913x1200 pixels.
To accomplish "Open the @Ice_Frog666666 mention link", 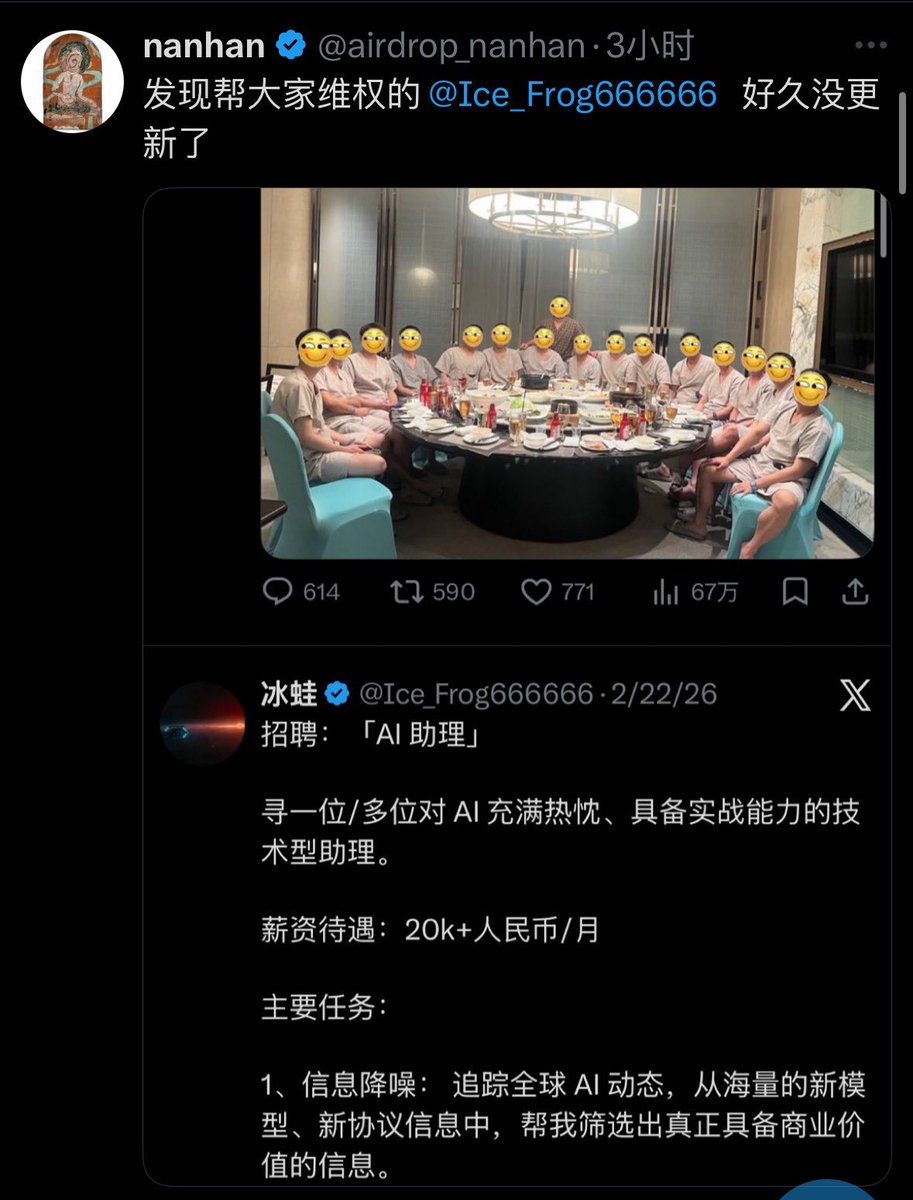I will [x=572, y=95].
